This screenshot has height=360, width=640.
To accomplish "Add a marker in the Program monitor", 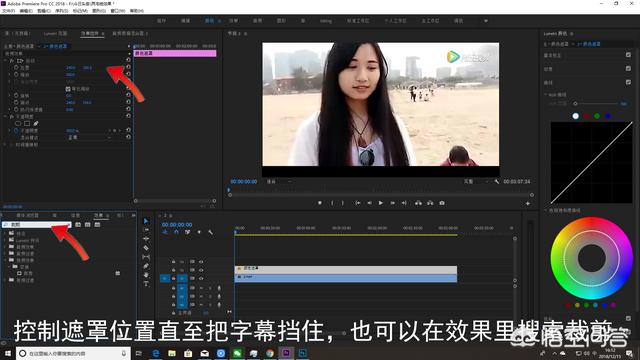I will (x=320, y=203).
